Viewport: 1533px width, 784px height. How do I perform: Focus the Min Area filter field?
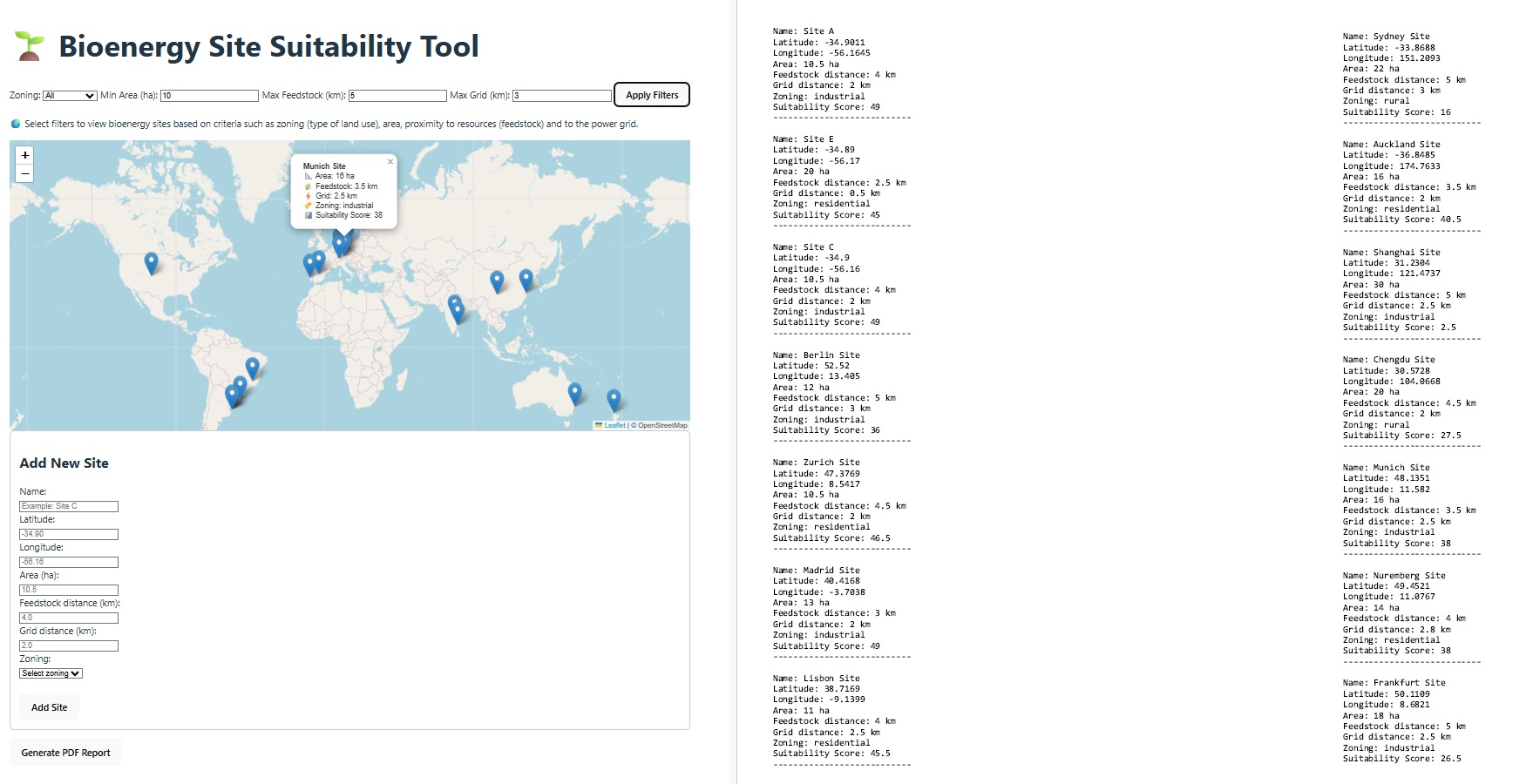(x=209, y=96)
